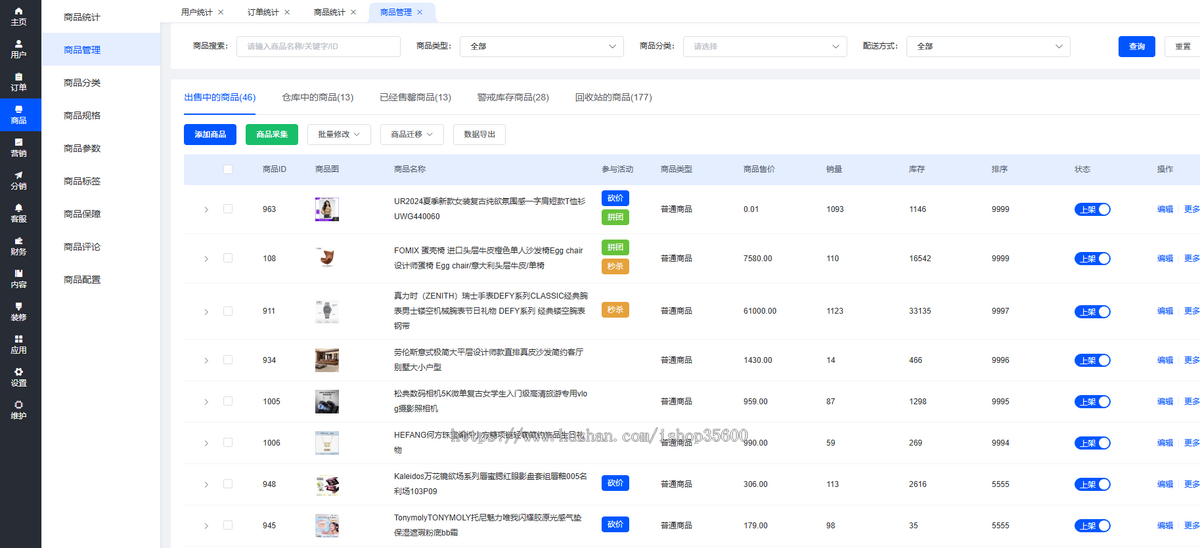Viewport: 1200px width, 548px height.
Task: Toggle 上架 switch for product 108
Action: coord(1092,258)
